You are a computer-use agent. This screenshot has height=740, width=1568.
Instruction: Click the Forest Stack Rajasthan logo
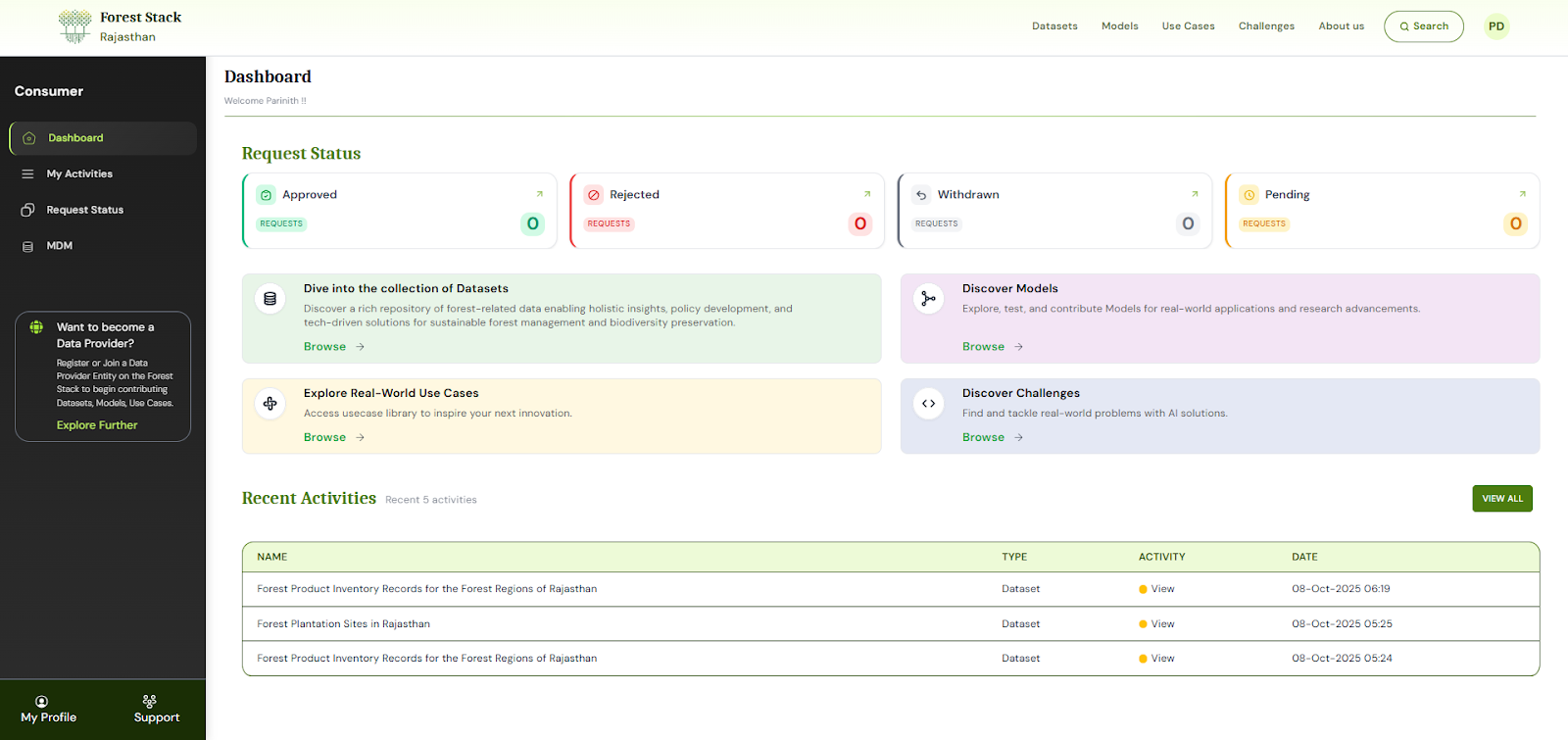click(119, 26)
